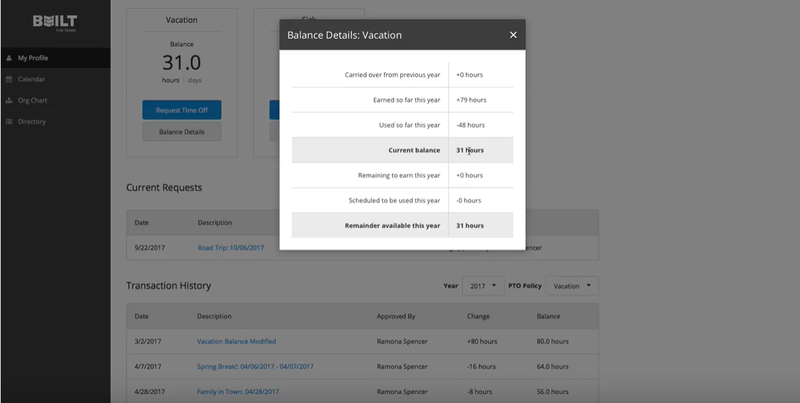Click the '56.0 hours' balance cell
Image resolution: width=800 pixels, height=403 pixels.
tap(553, 392)
